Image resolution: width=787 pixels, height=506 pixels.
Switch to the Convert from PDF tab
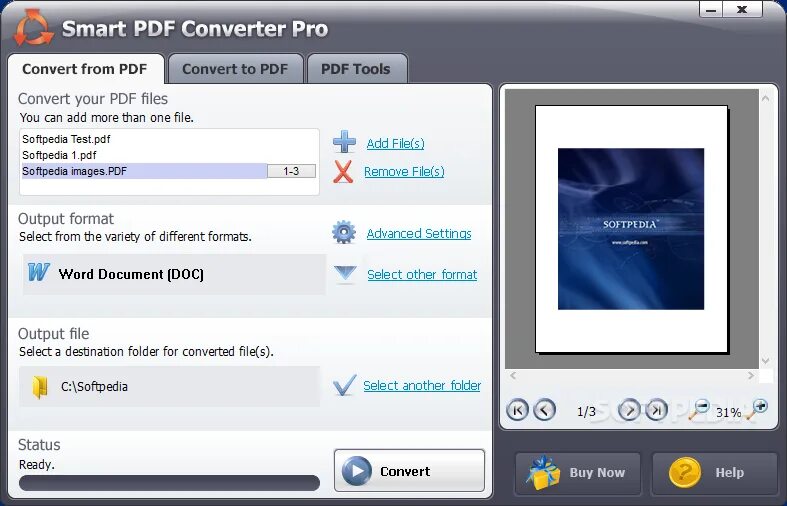tap(85, 69)
